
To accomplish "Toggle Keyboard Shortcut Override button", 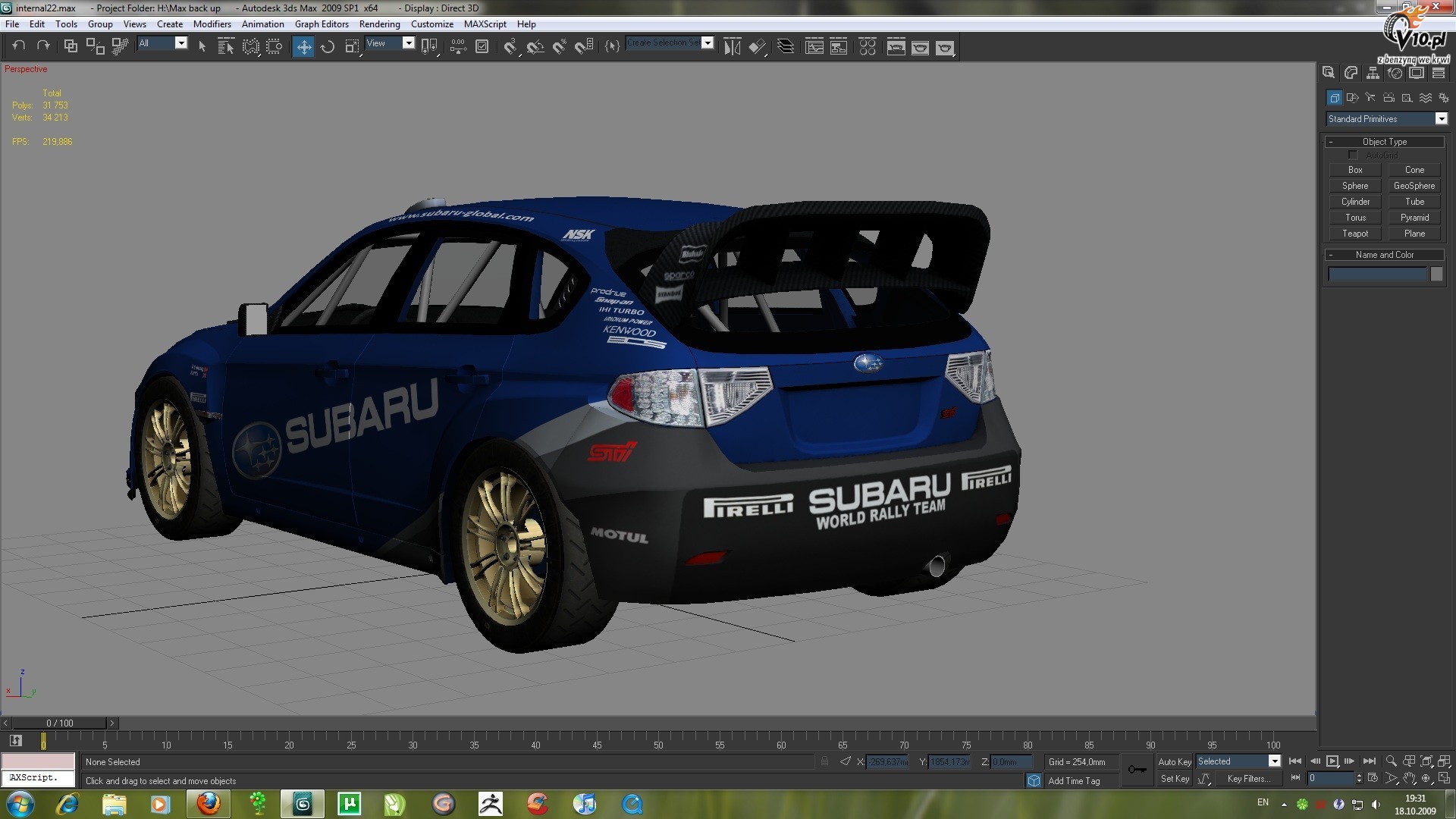I will (482, 46).
